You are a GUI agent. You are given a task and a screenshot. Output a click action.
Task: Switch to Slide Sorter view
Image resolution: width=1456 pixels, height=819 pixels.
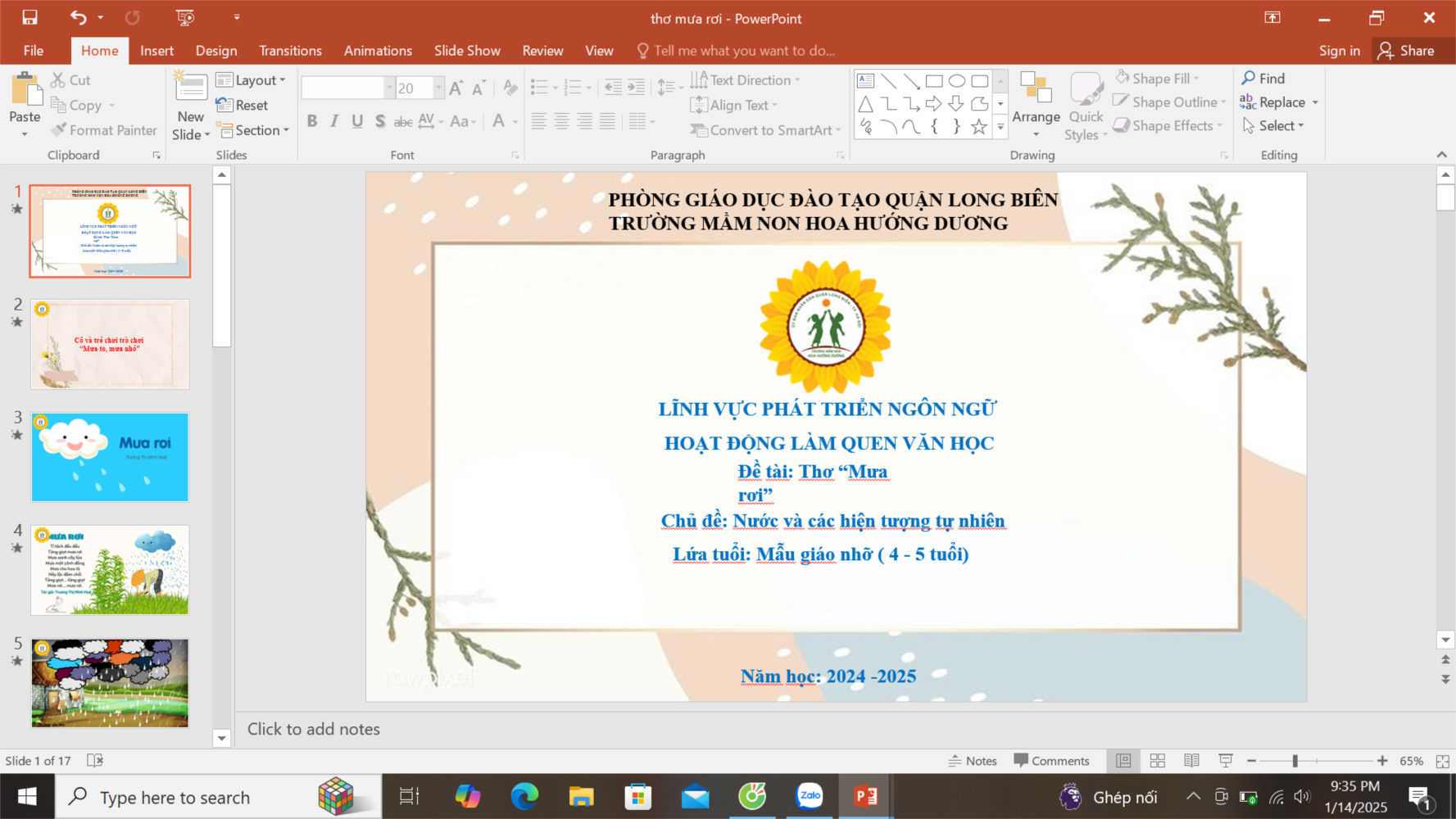[x=1157, y=761]
